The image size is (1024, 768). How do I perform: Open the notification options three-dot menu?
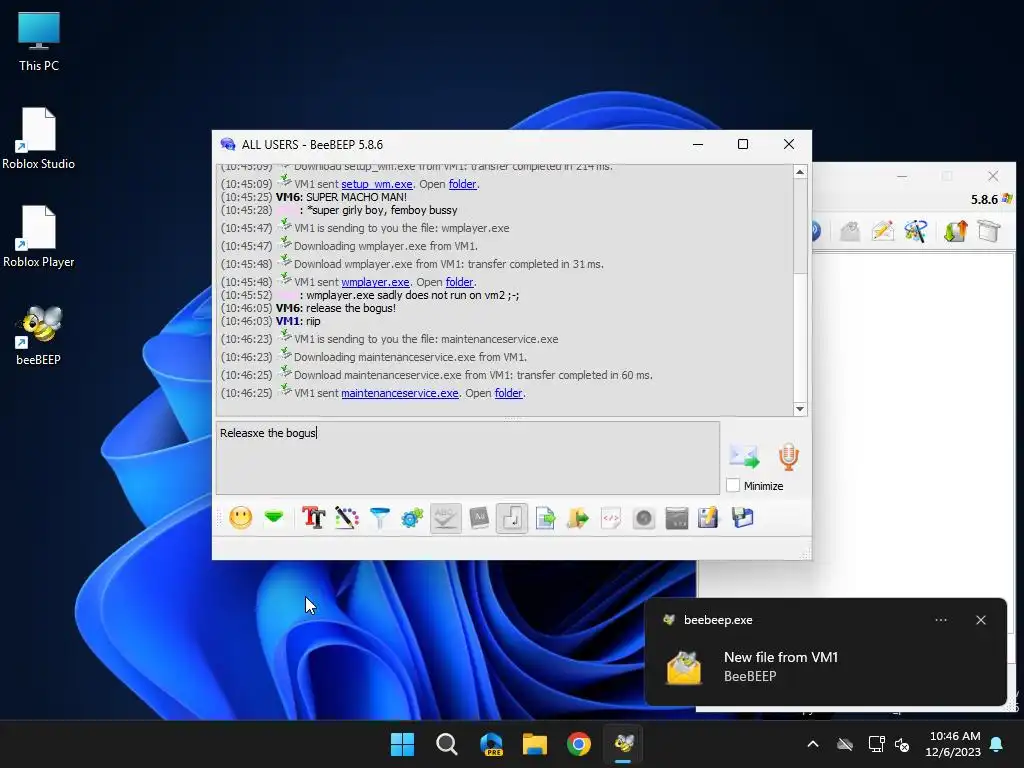[x=941, y=620]
